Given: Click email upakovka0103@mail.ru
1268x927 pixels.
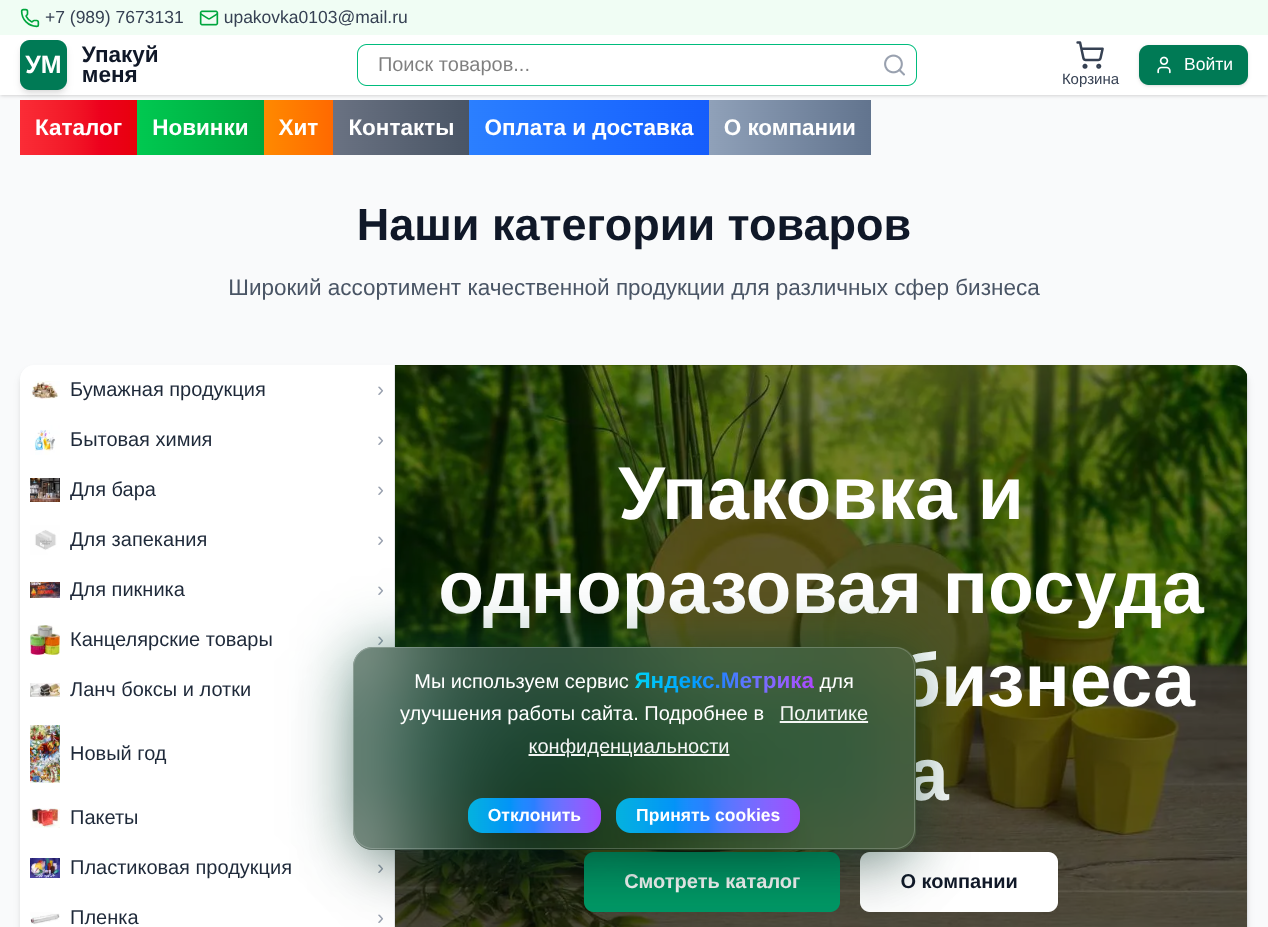Looking at the screenshot, I should 316,18.
